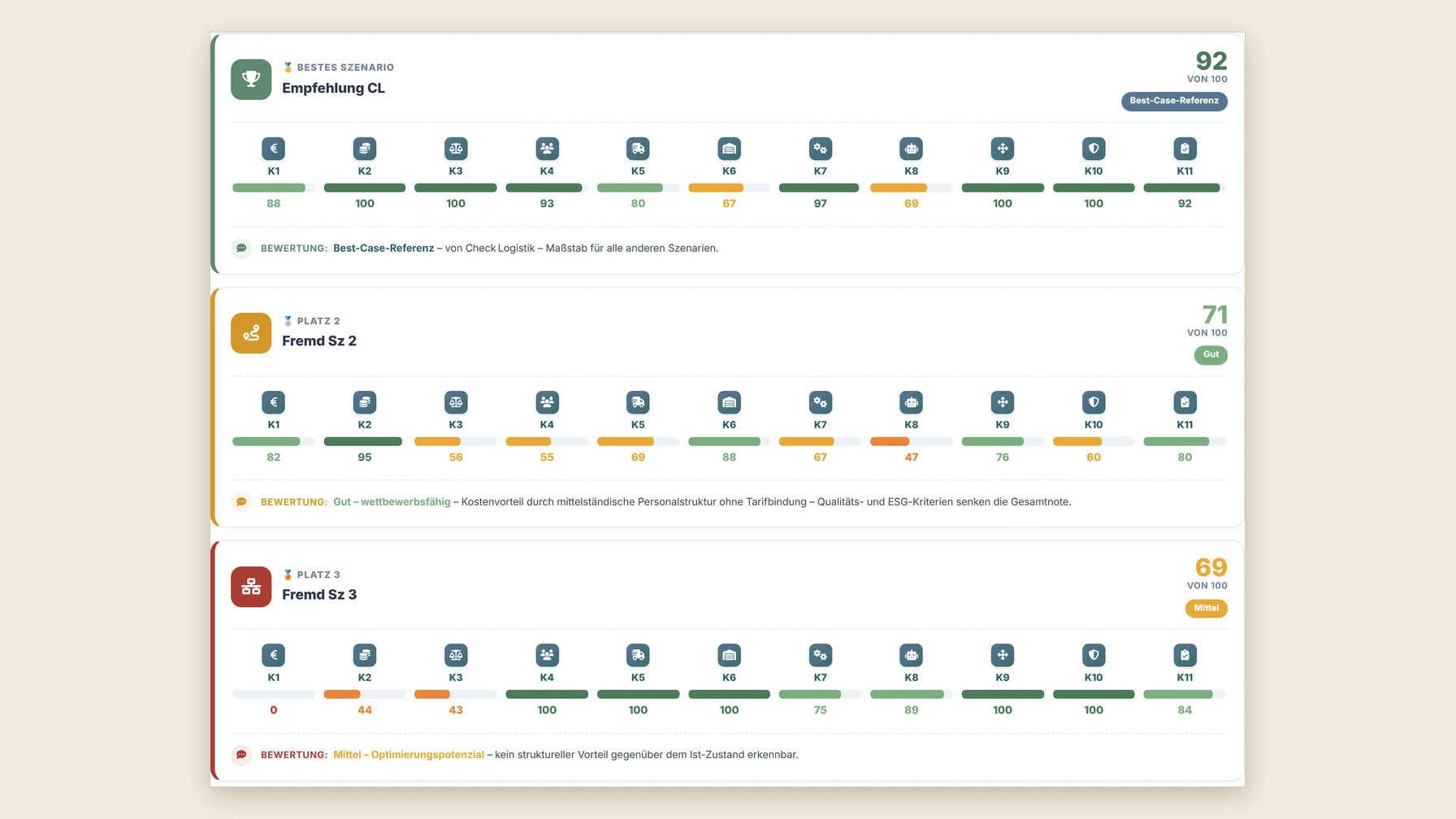This screenshot has height=819, width=1456.
Task: Select the Empfehlung CL title
Action: pos(333,88)
